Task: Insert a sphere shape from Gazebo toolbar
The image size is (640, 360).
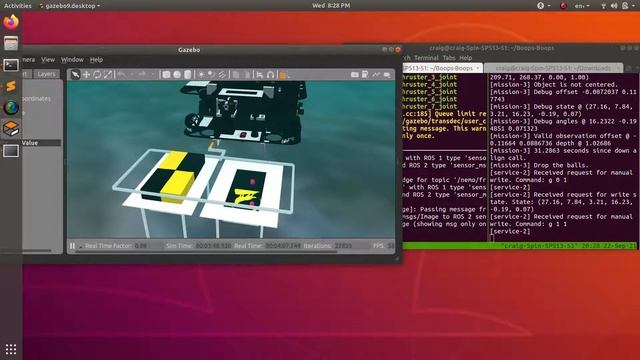Action: tap(177, 75)
